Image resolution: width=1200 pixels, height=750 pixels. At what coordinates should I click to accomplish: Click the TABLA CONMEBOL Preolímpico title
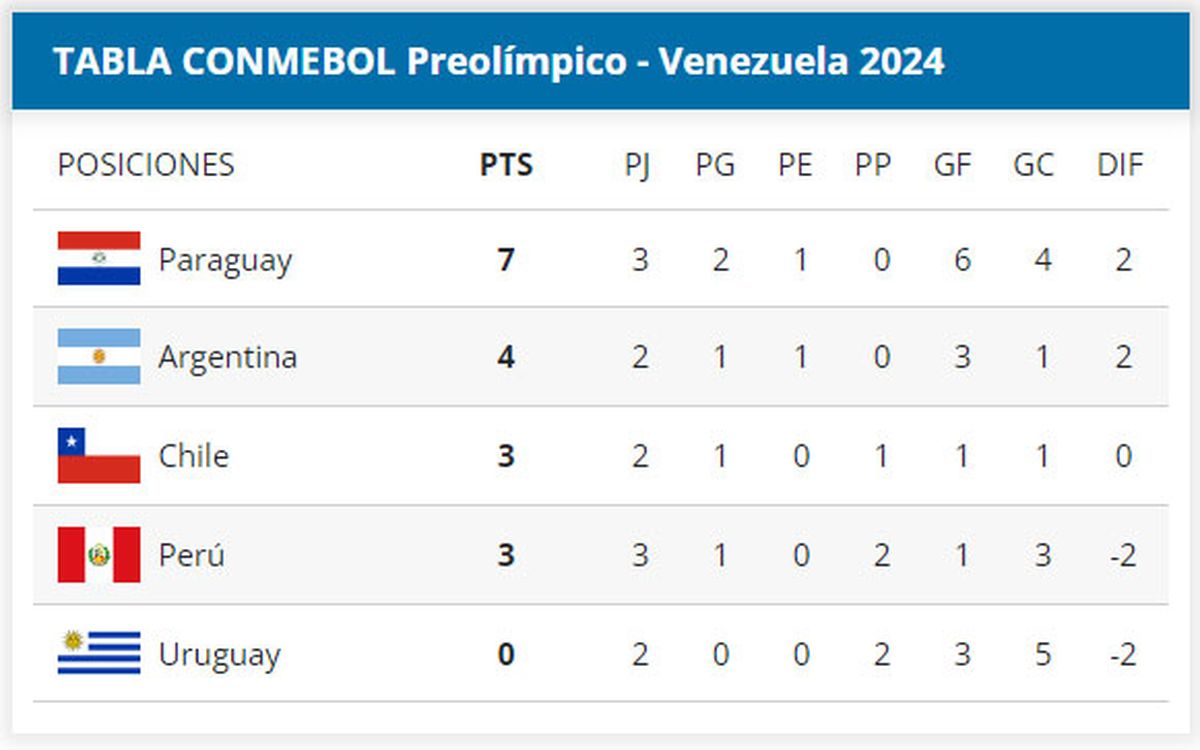[498, 62]
